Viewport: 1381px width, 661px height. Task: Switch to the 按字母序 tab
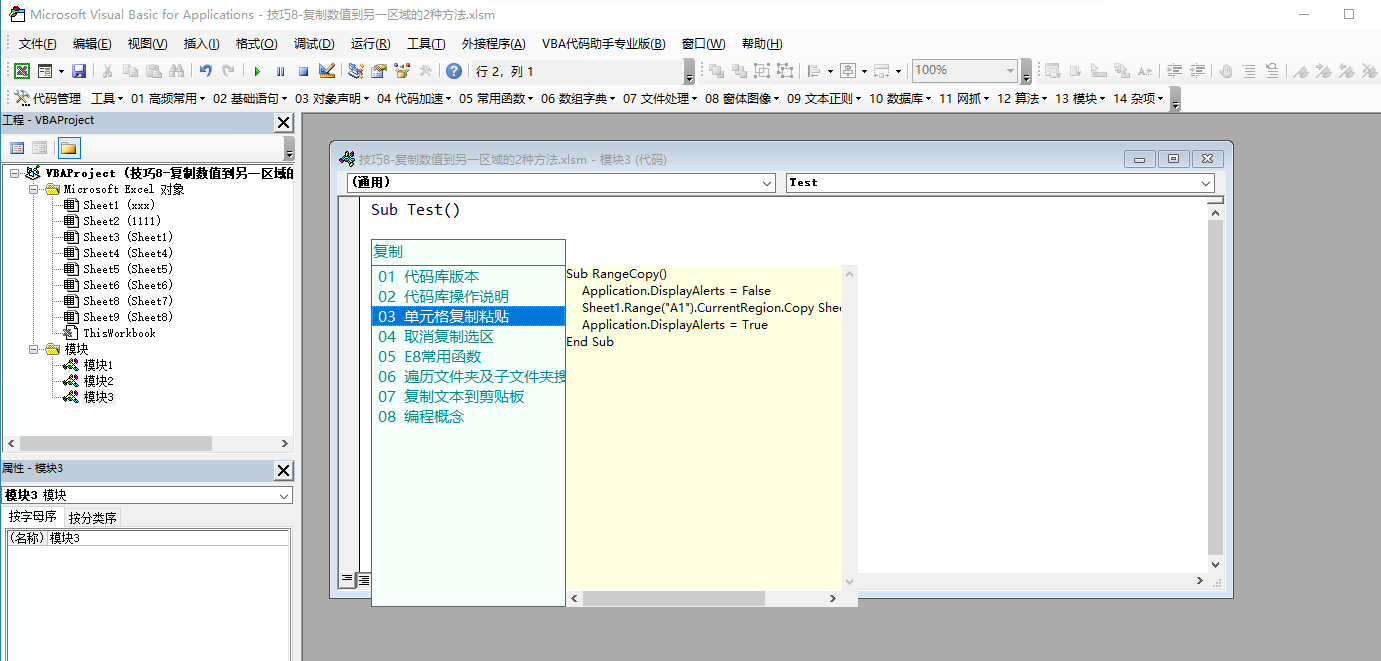pyautogui.click(x=33, y=517)
